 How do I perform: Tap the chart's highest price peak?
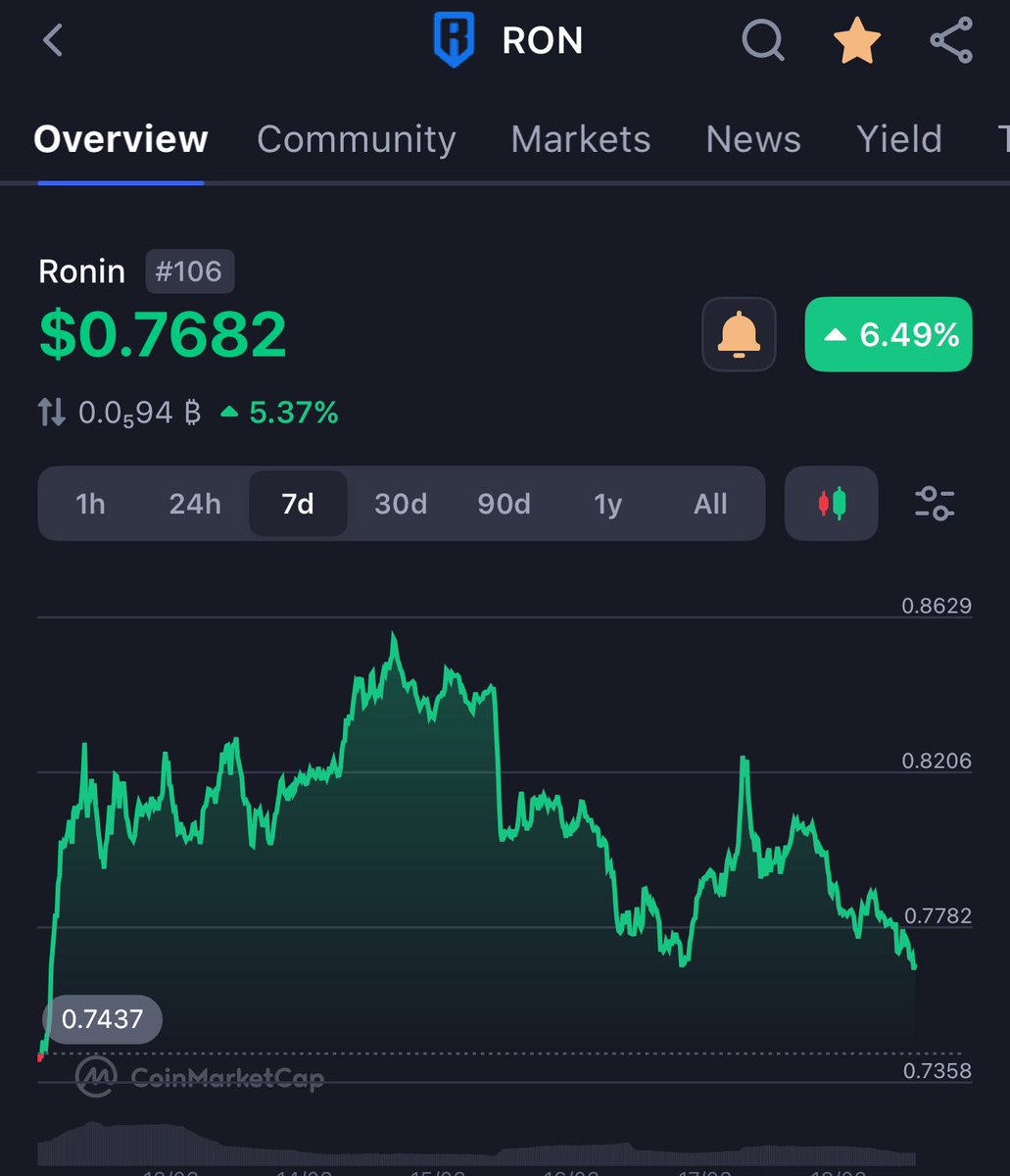[x=393, y=637]
